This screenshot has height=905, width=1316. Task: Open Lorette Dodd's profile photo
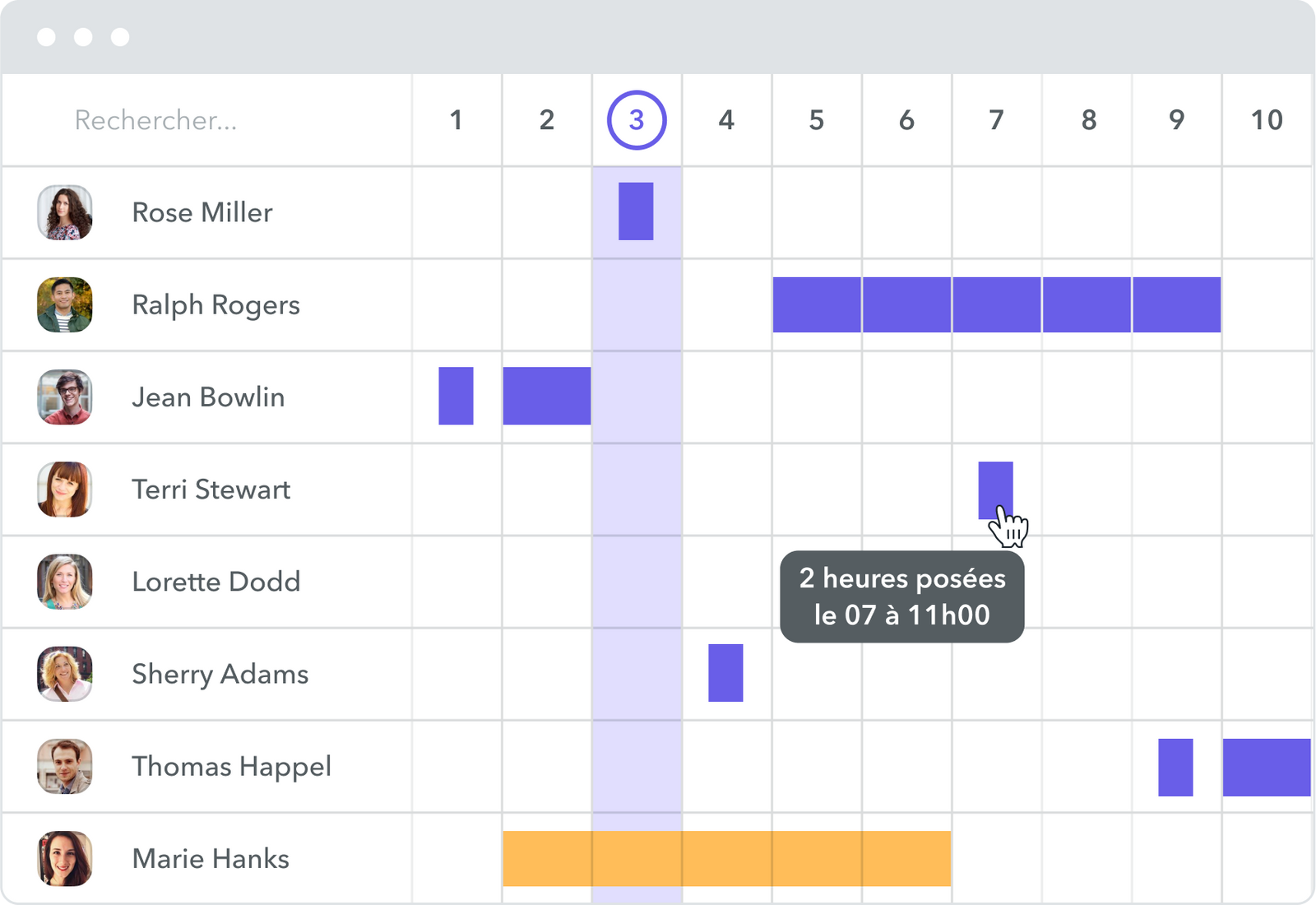[65, 581]
